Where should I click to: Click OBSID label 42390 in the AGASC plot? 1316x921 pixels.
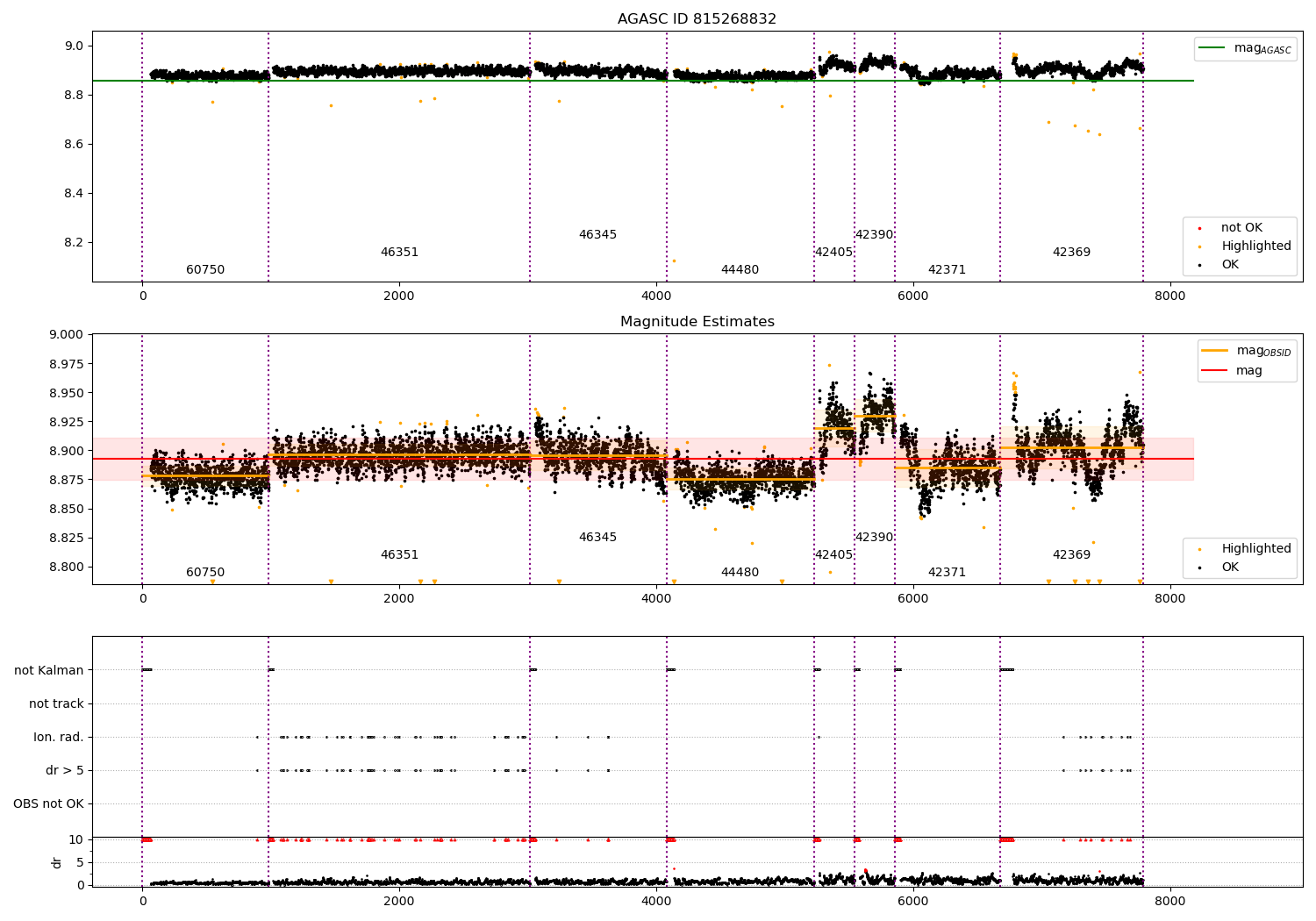[x=874, y=235]
